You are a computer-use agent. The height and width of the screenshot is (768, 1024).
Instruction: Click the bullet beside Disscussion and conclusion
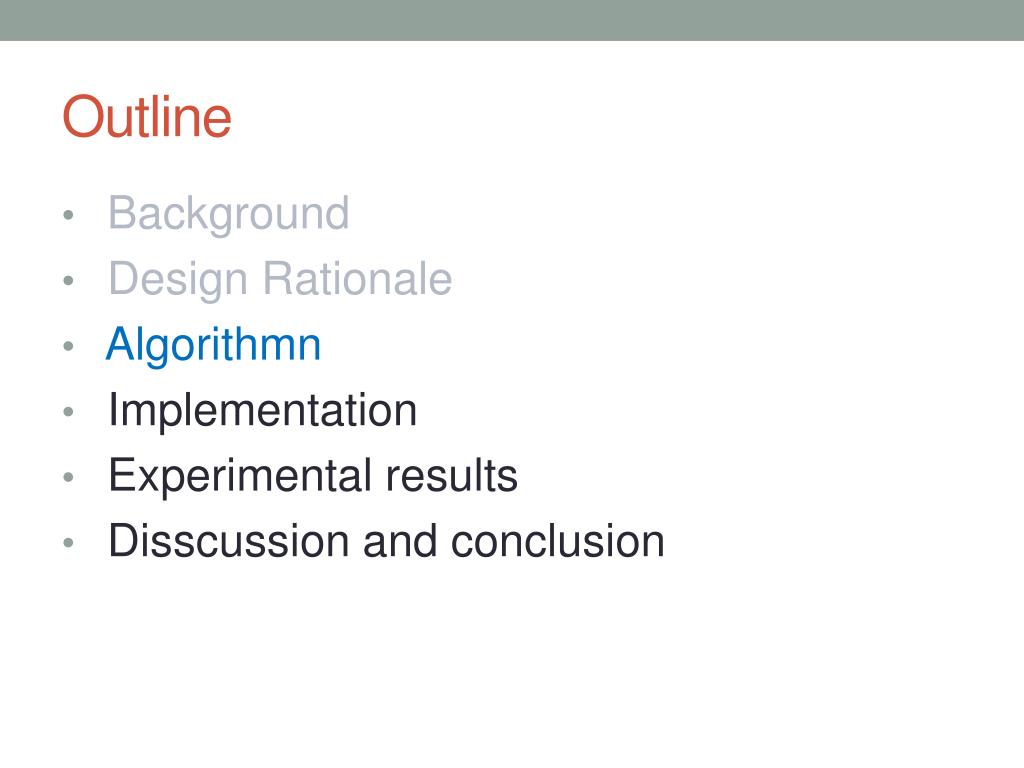68,543
